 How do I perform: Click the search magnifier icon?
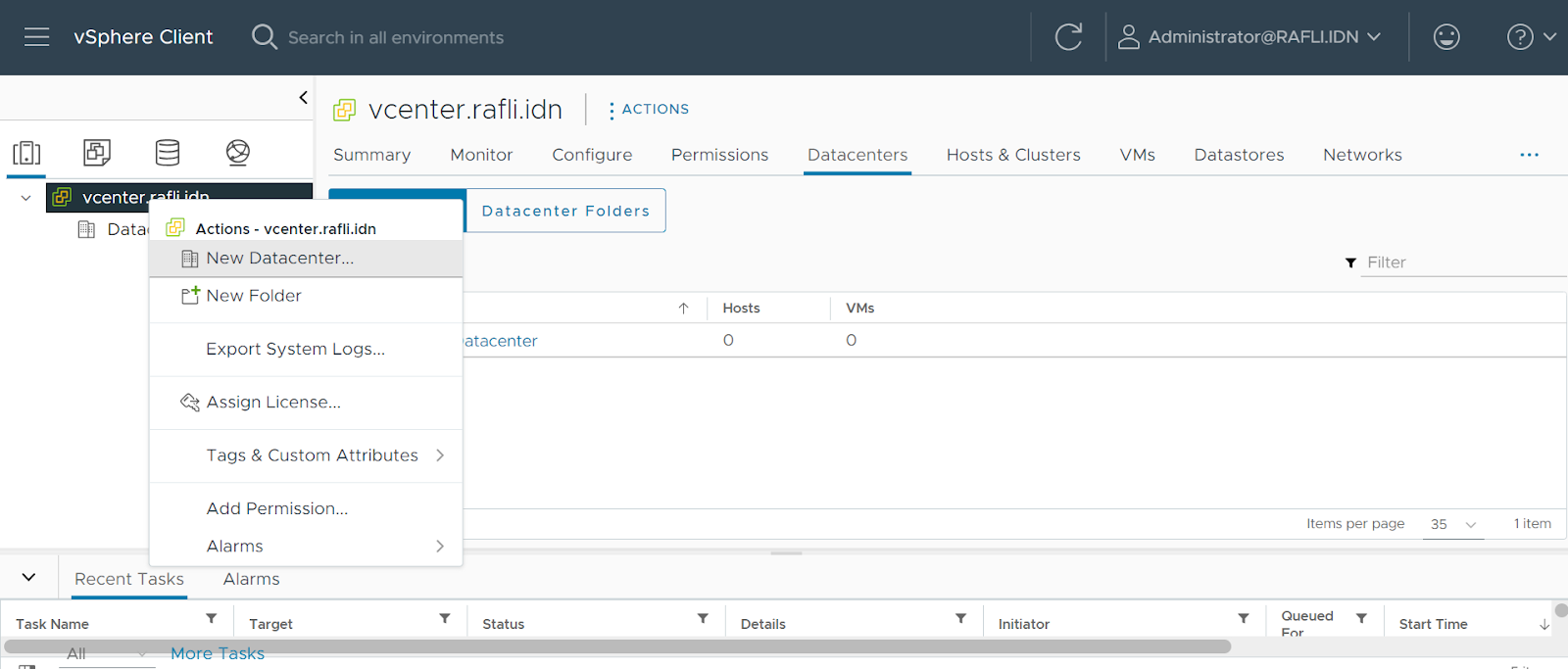point(265,37)
